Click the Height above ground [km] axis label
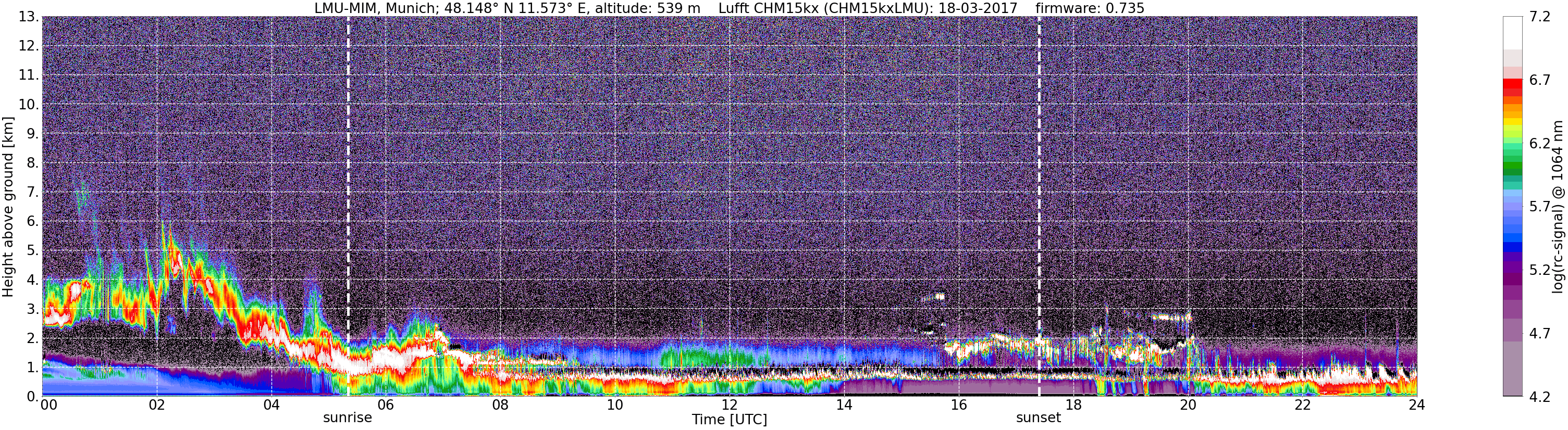 [x=8, y=207]
